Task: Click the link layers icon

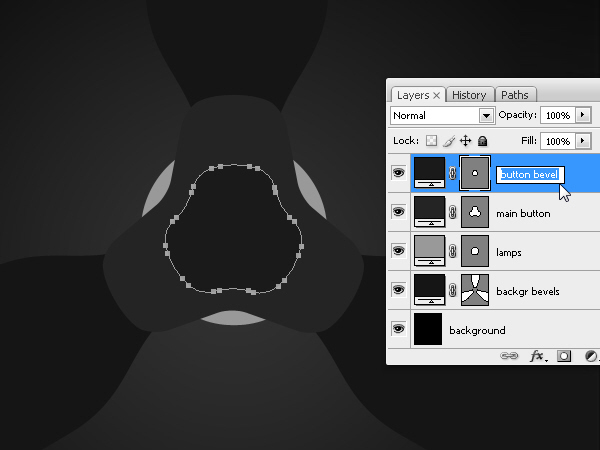Action: coord(509,356)
